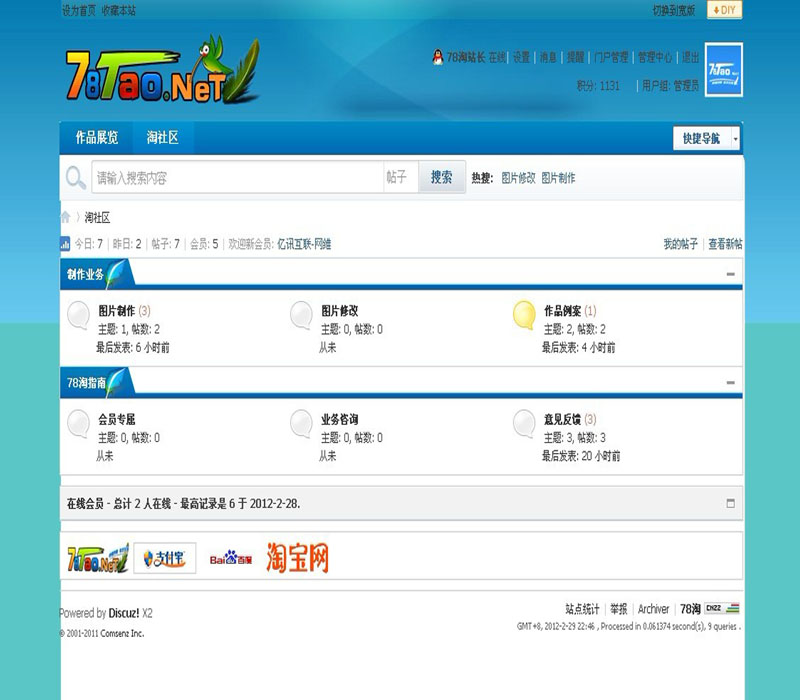Click the blue statistics chart icon

(65, 244)
